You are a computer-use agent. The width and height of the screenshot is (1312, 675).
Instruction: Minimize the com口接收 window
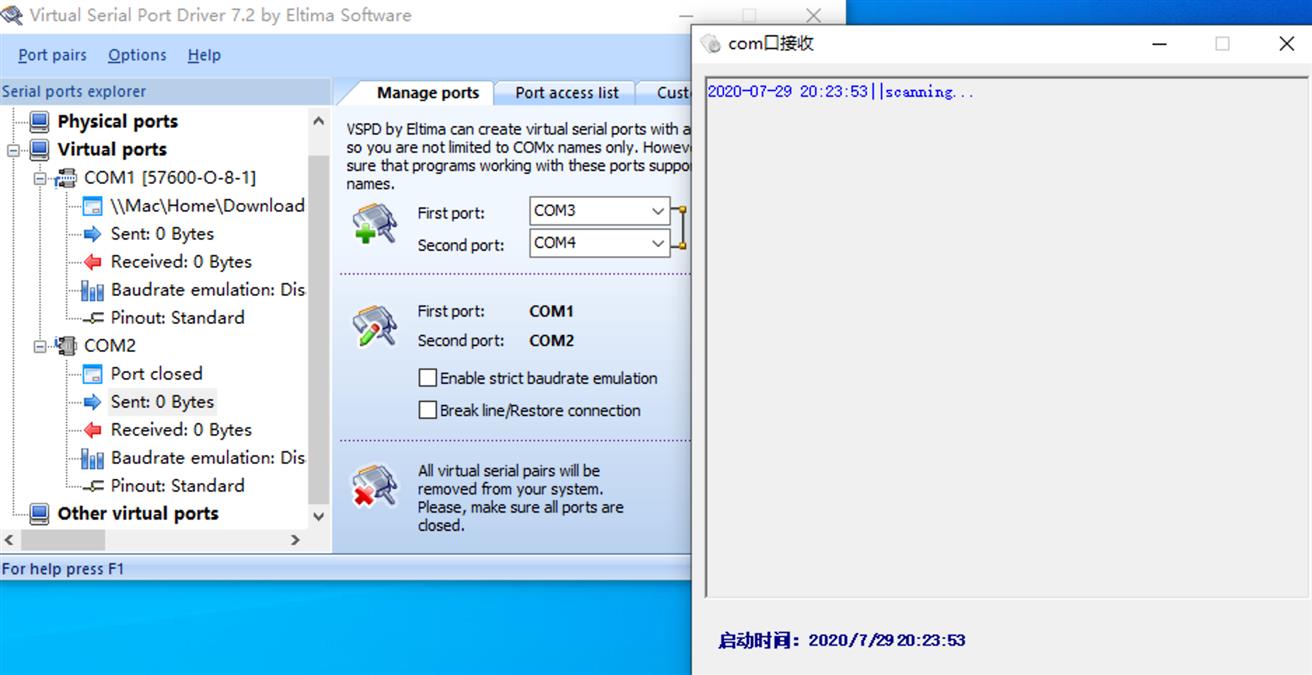[x=1160, y=44]
